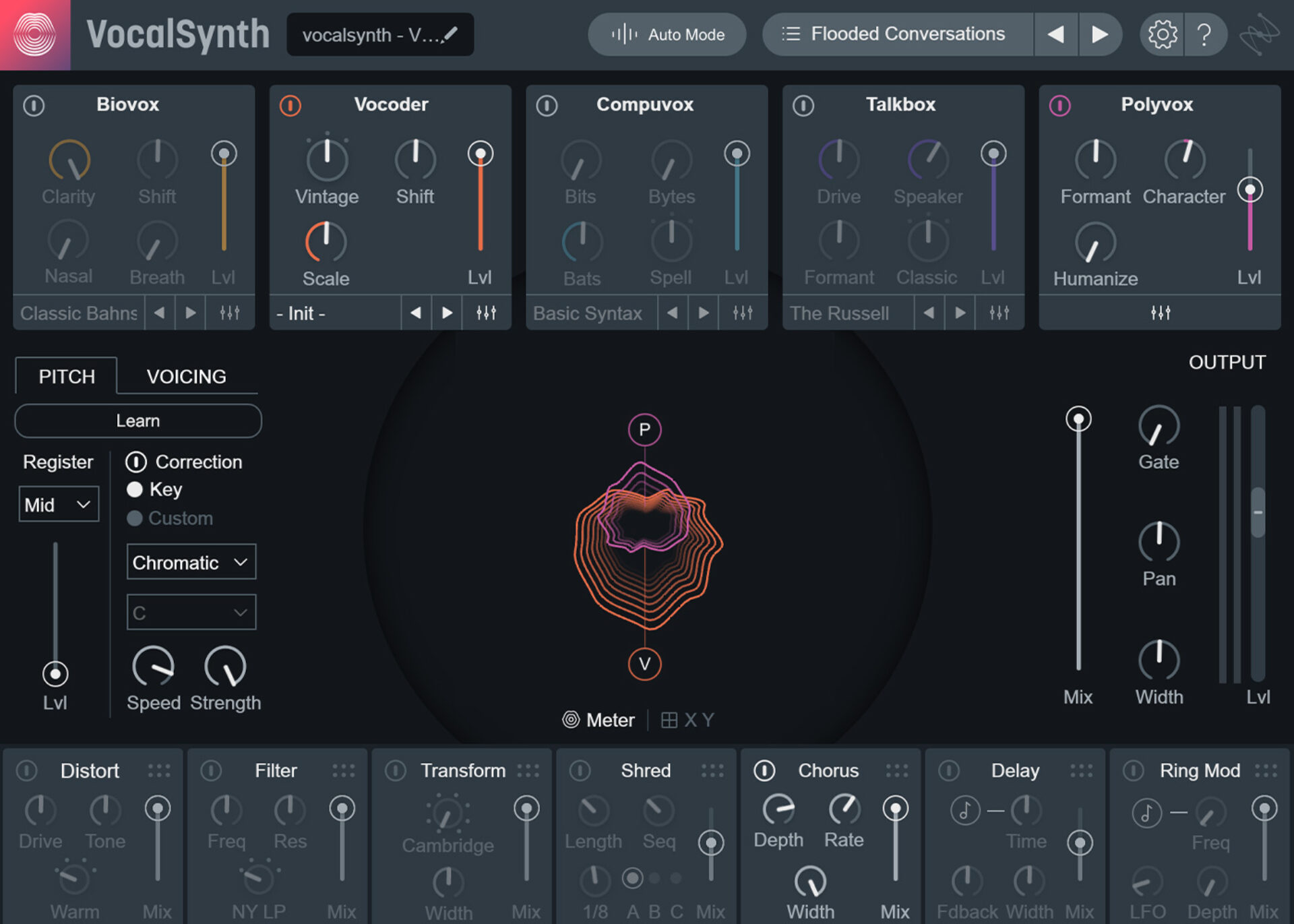Select the Meter visualization mode
The height and width of the screenshot is (924, 1294).
pyautogui.click(x=598, y=719)
